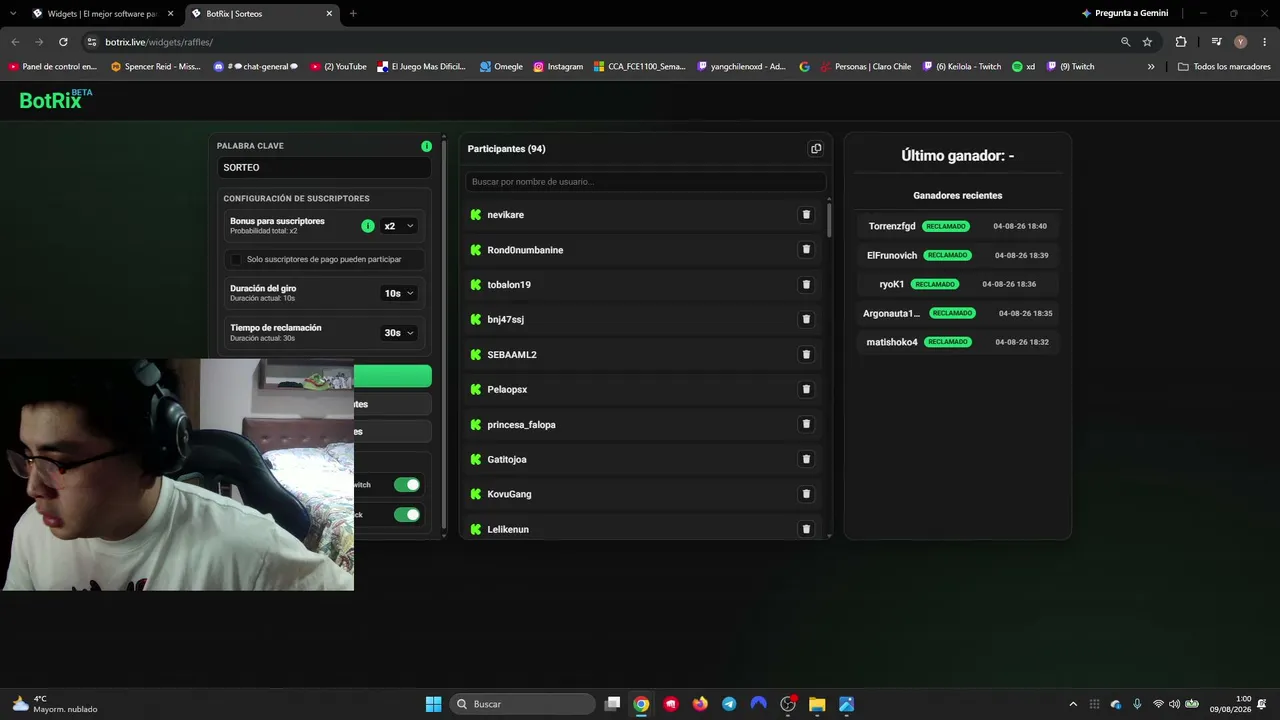The width and height of the screenshot is (1280, 720).
Task: Select recent winner ryoK1
Action: click(892, 284)
